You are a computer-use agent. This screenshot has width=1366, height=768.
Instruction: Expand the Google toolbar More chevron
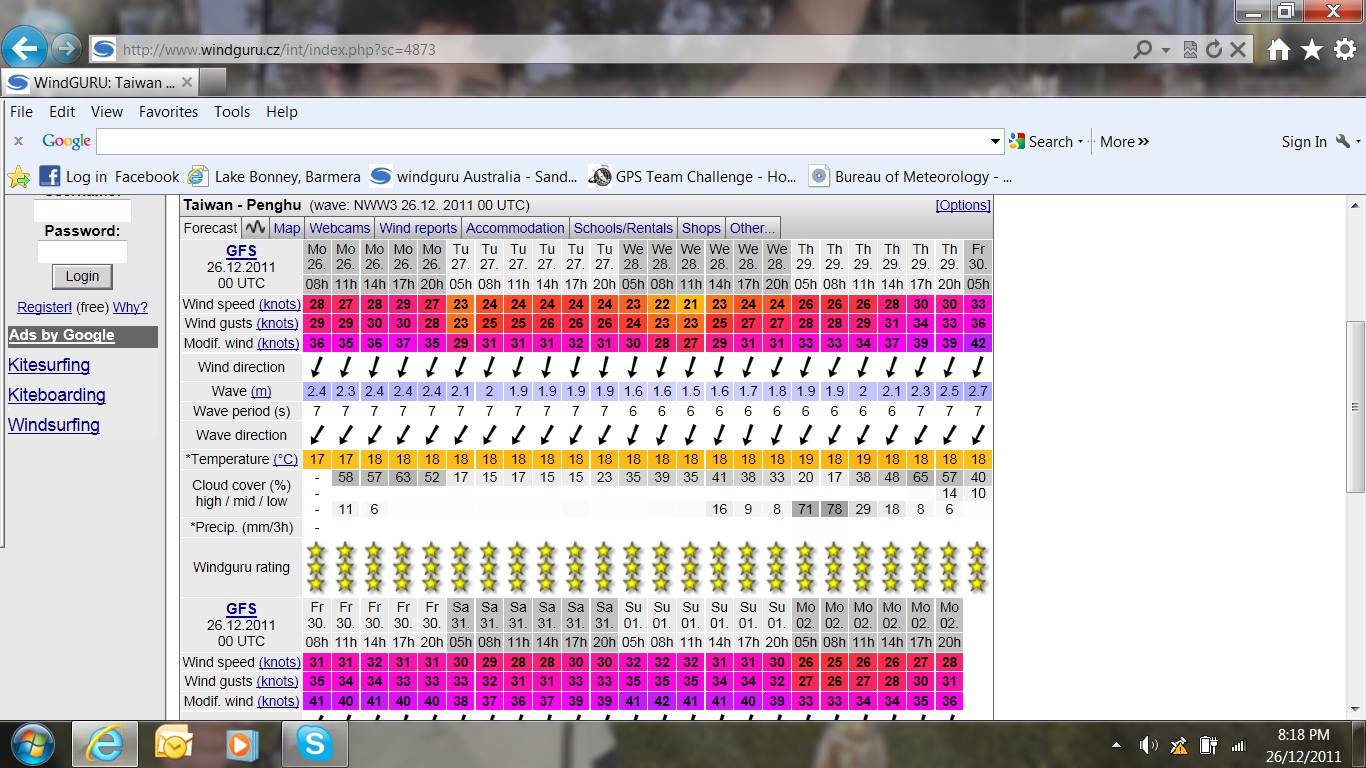1124,142
